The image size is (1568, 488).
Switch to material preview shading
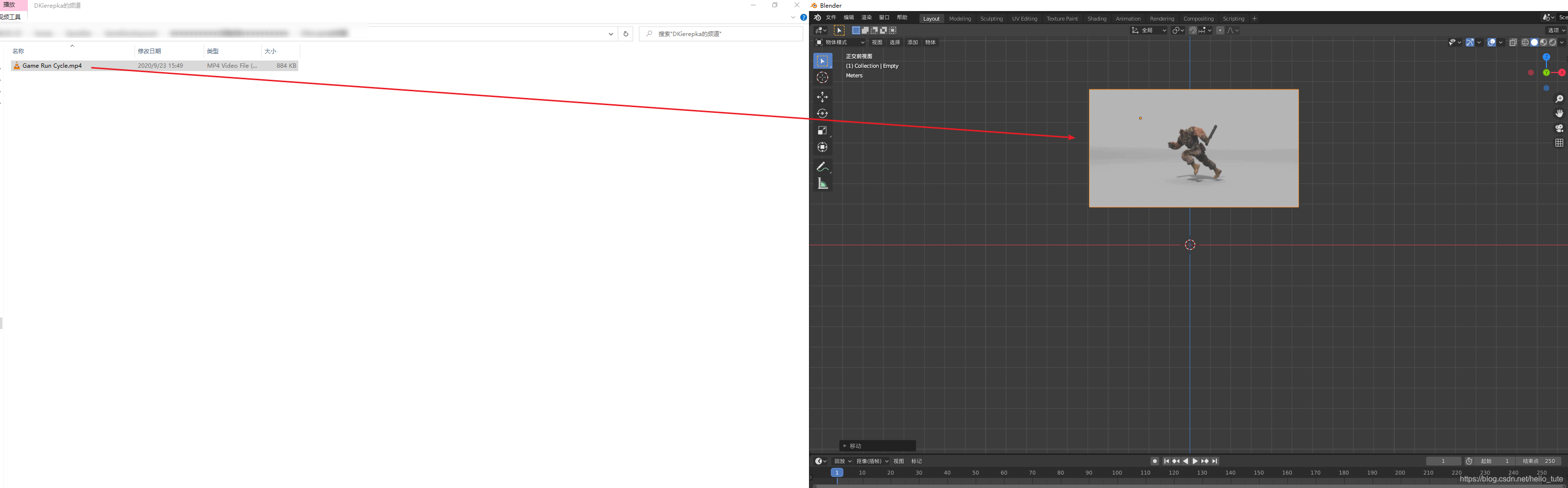coord(1543,43)
